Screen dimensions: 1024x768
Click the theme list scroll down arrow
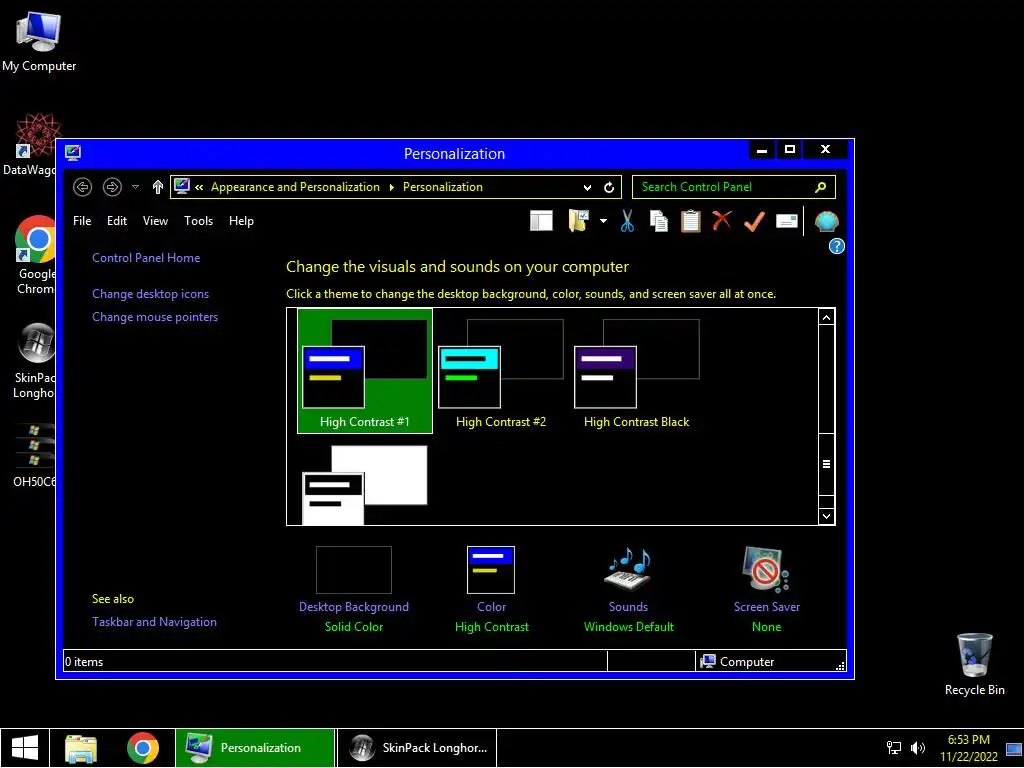point(826,517)
